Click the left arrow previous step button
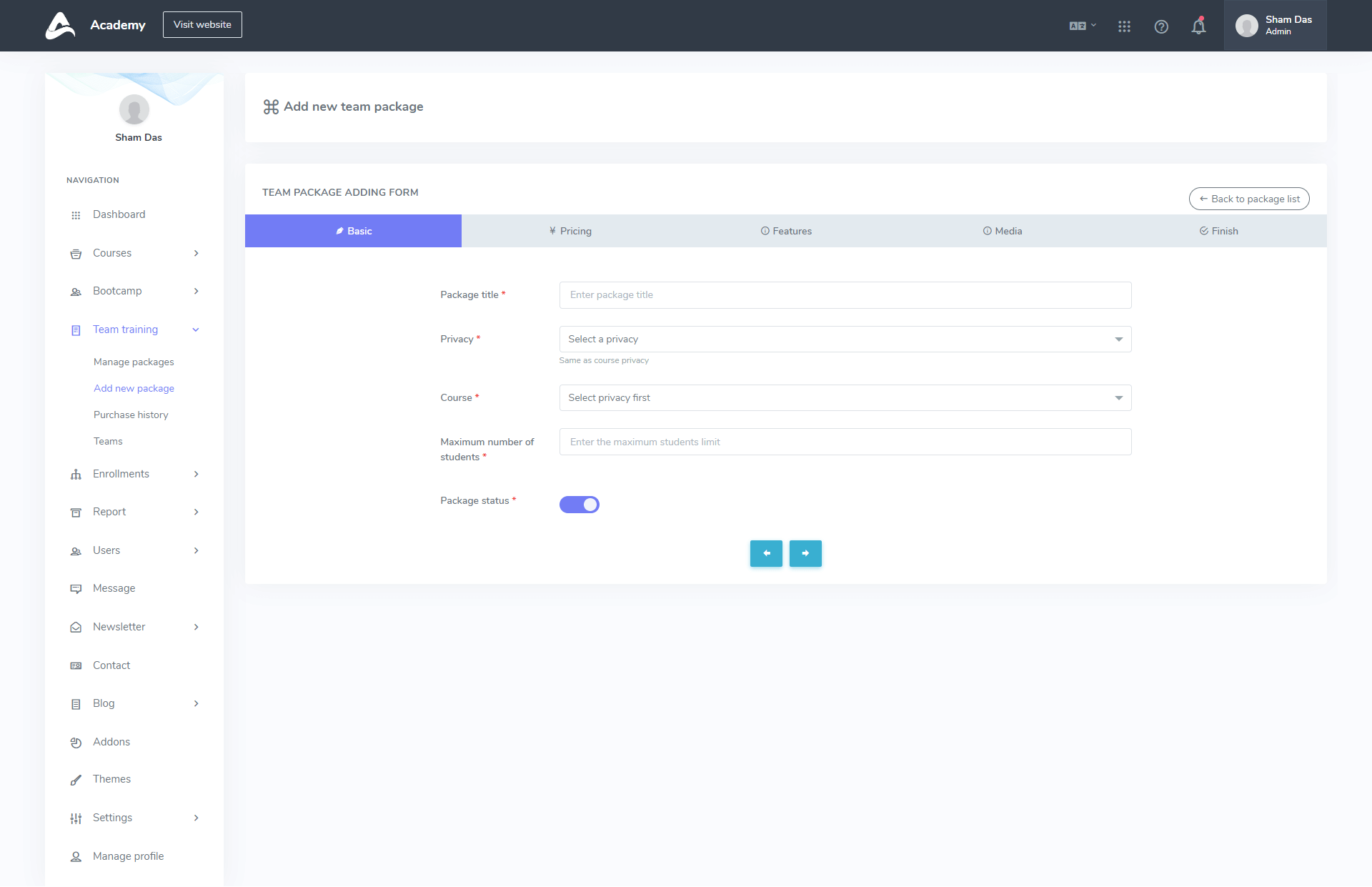Image resolution: width=1372 pixels, height=887 pixels. pyautogui.click(x=766, y=553)
